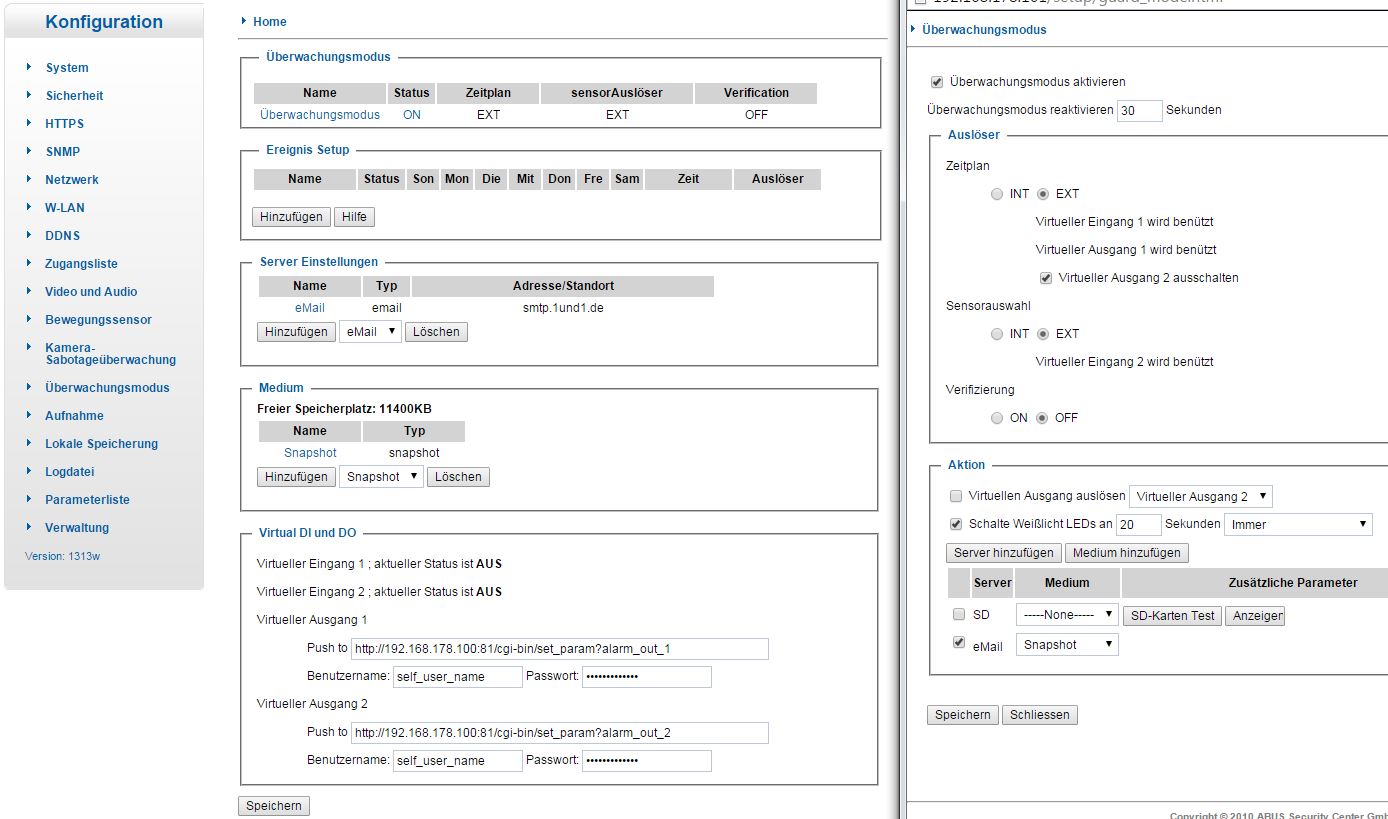The image size is (1388, 819).
Task: Click the reactivate seconds field showing 30
Action: coord(1139,110)
